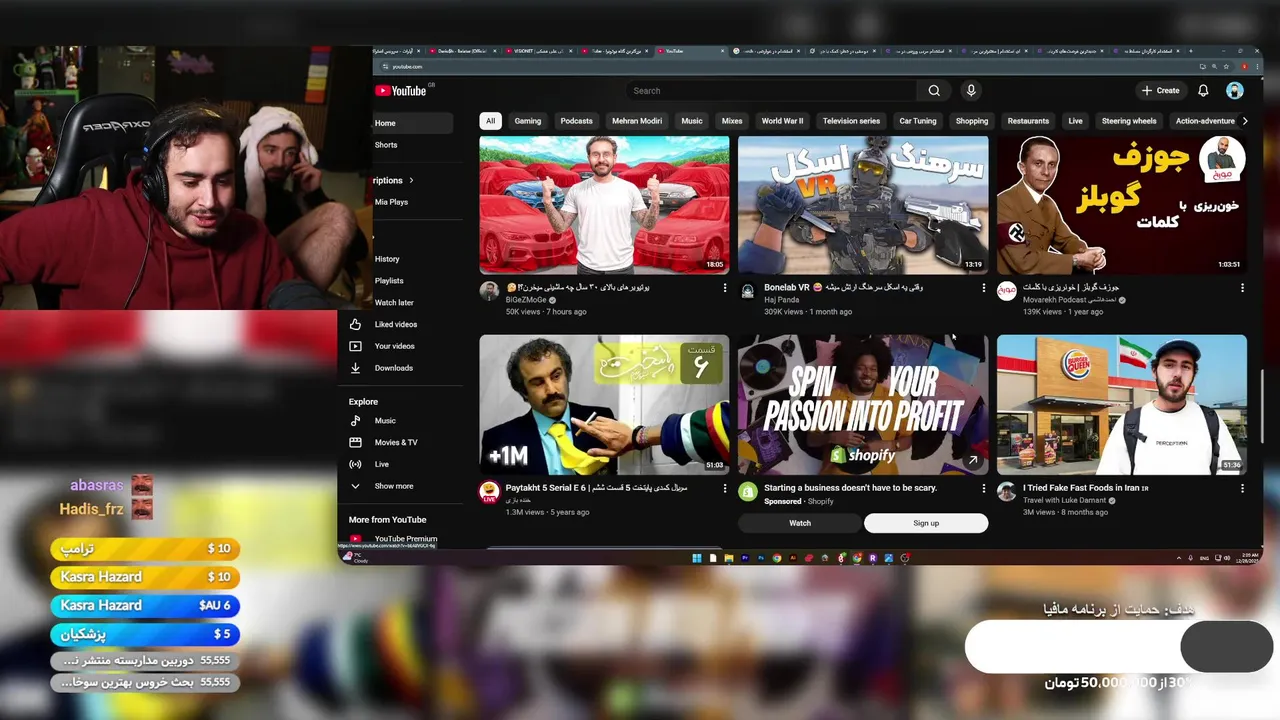1280x720 pixels.
Task: Click the YouTube logo
Action: click(401, 91)
